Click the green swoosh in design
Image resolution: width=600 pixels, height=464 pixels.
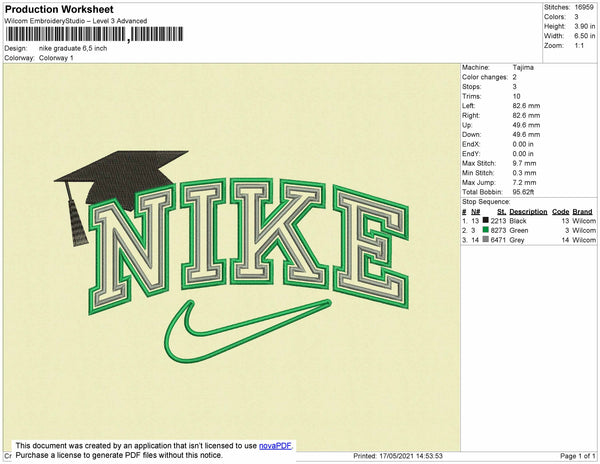tap(248, 331)
